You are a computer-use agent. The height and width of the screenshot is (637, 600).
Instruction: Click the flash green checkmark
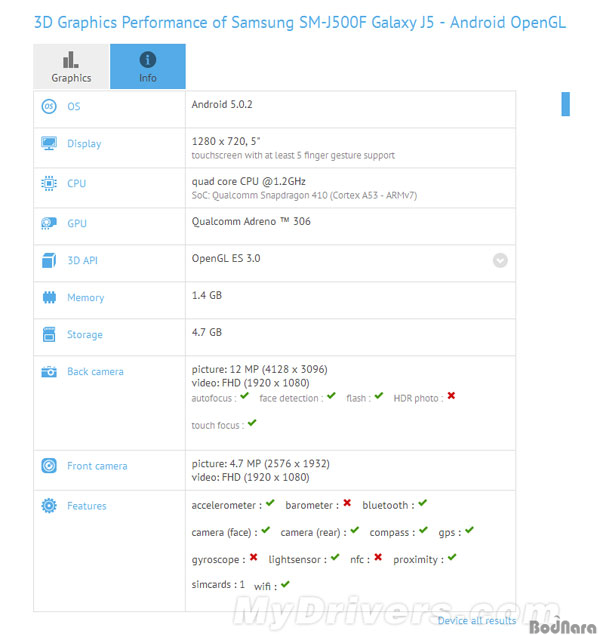click(379, 395)
